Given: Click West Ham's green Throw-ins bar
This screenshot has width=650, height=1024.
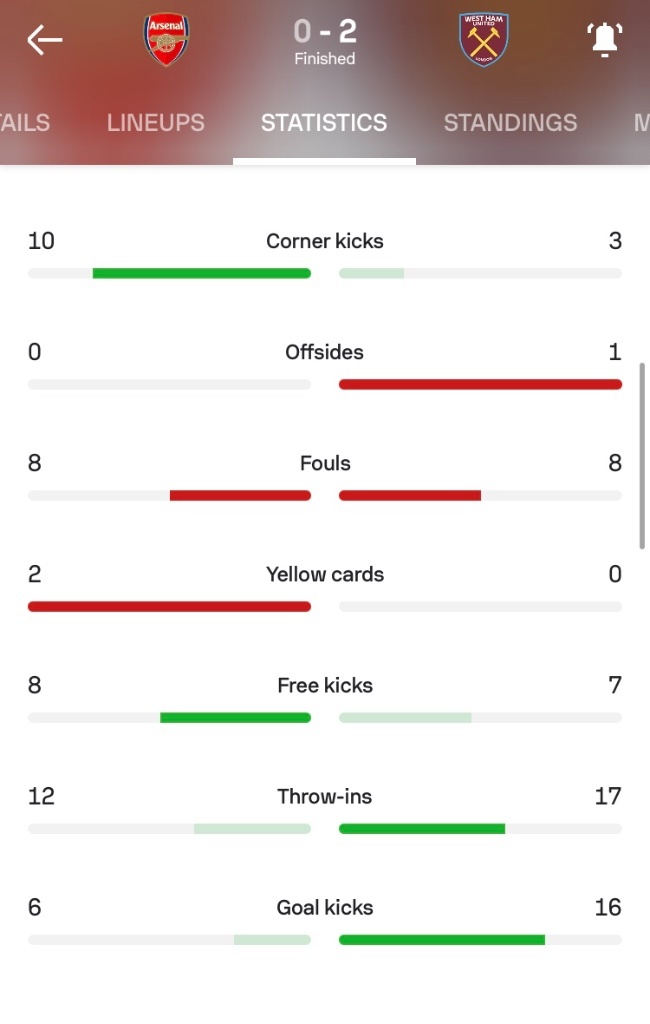Looking at the screenshot, I should 422,829.
